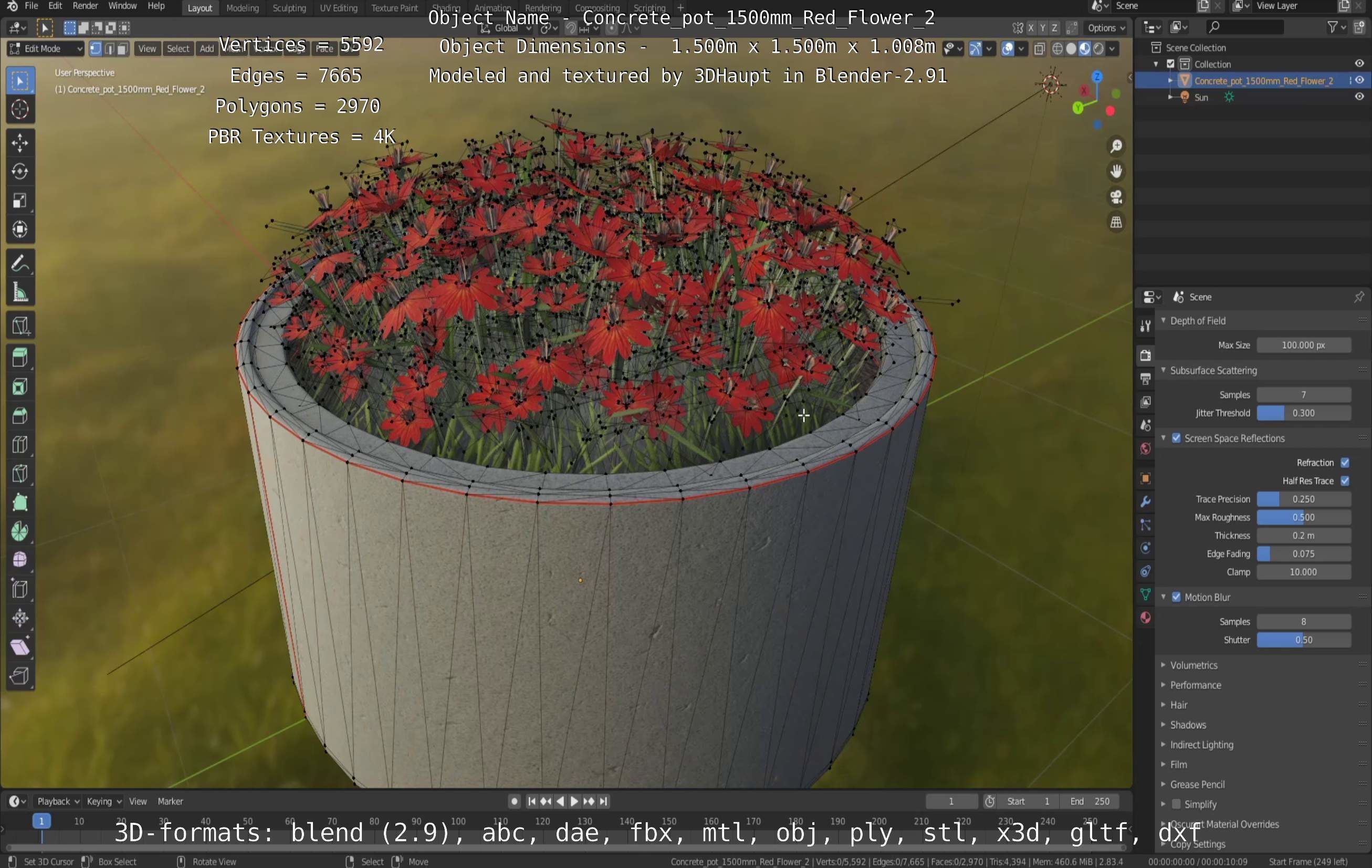The height and width of the screenshot is (868, 1372).
Task: Adjust the Motion Blur Shutter slider
Action: coord(1304,640)
